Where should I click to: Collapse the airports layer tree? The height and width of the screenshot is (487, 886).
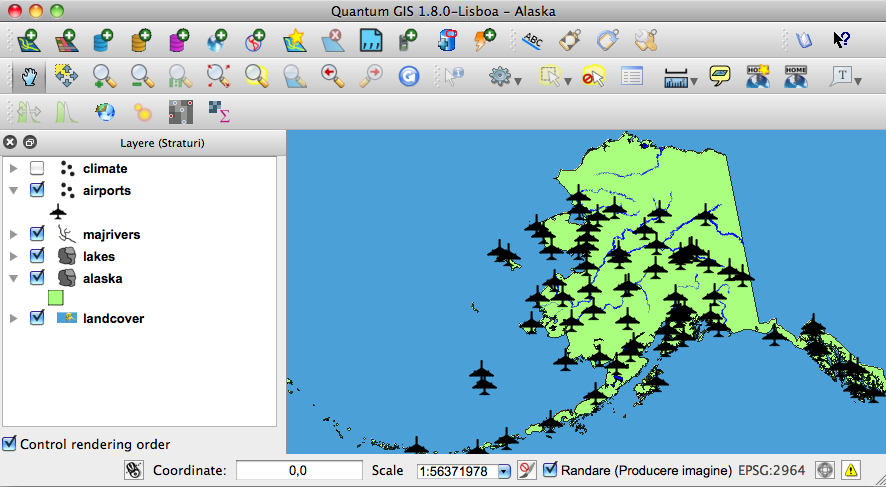coord(14,190)
